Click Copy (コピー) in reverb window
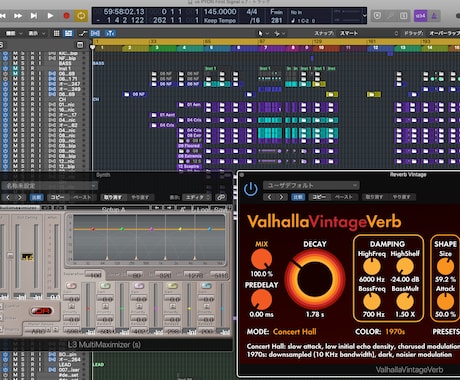The width and height of the screenshot is (460, 380). [x=319, y=197]
